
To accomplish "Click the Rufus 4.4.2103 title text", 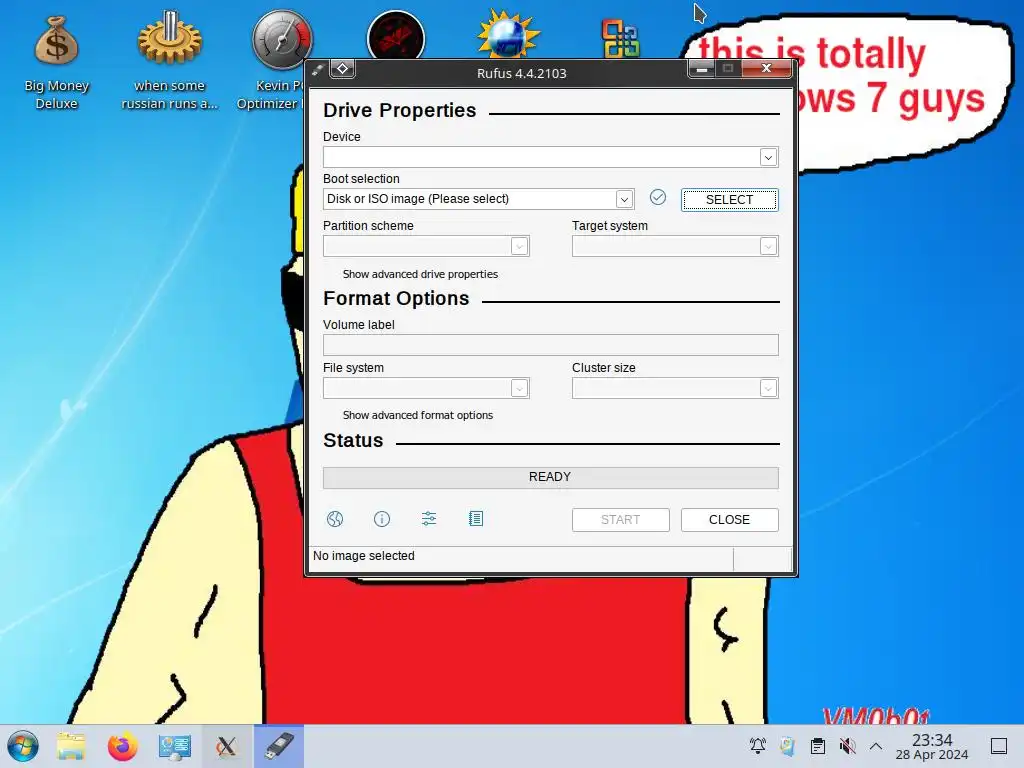I will (x=522, y=73).
